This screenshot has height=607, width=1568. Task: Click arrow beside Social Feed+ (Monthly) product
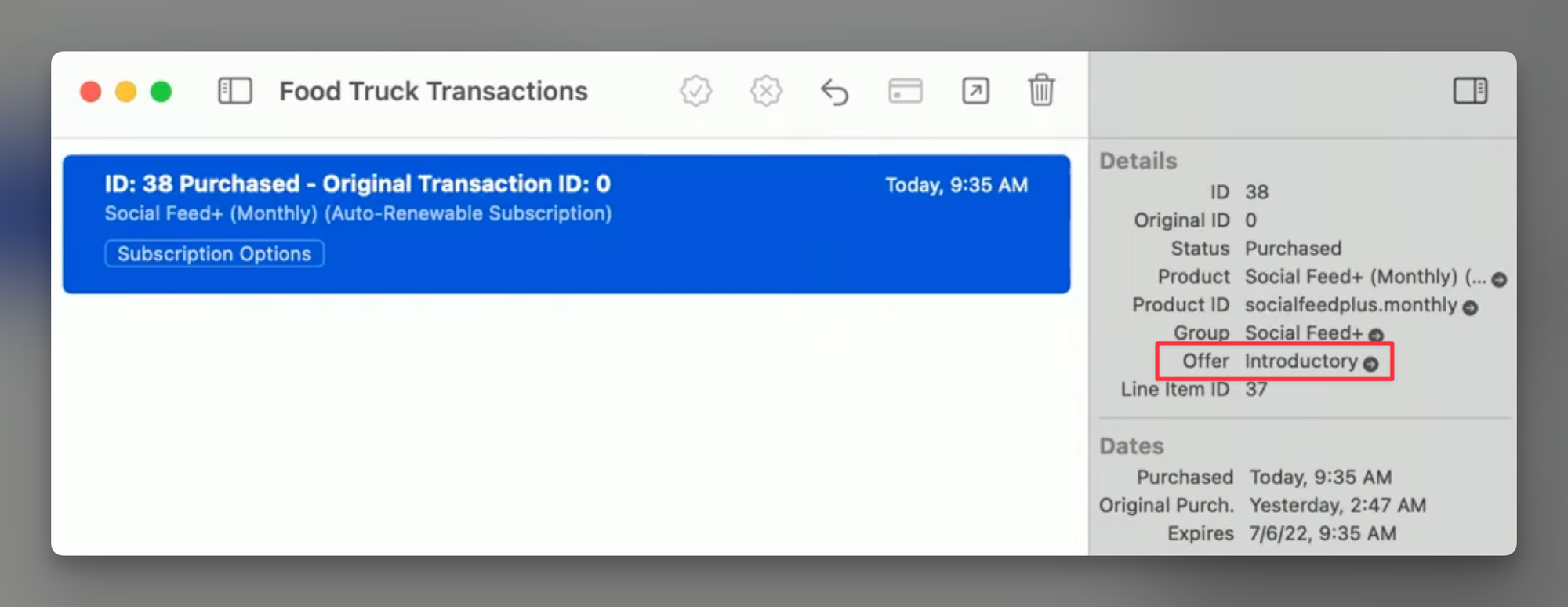coord(1499,279)
